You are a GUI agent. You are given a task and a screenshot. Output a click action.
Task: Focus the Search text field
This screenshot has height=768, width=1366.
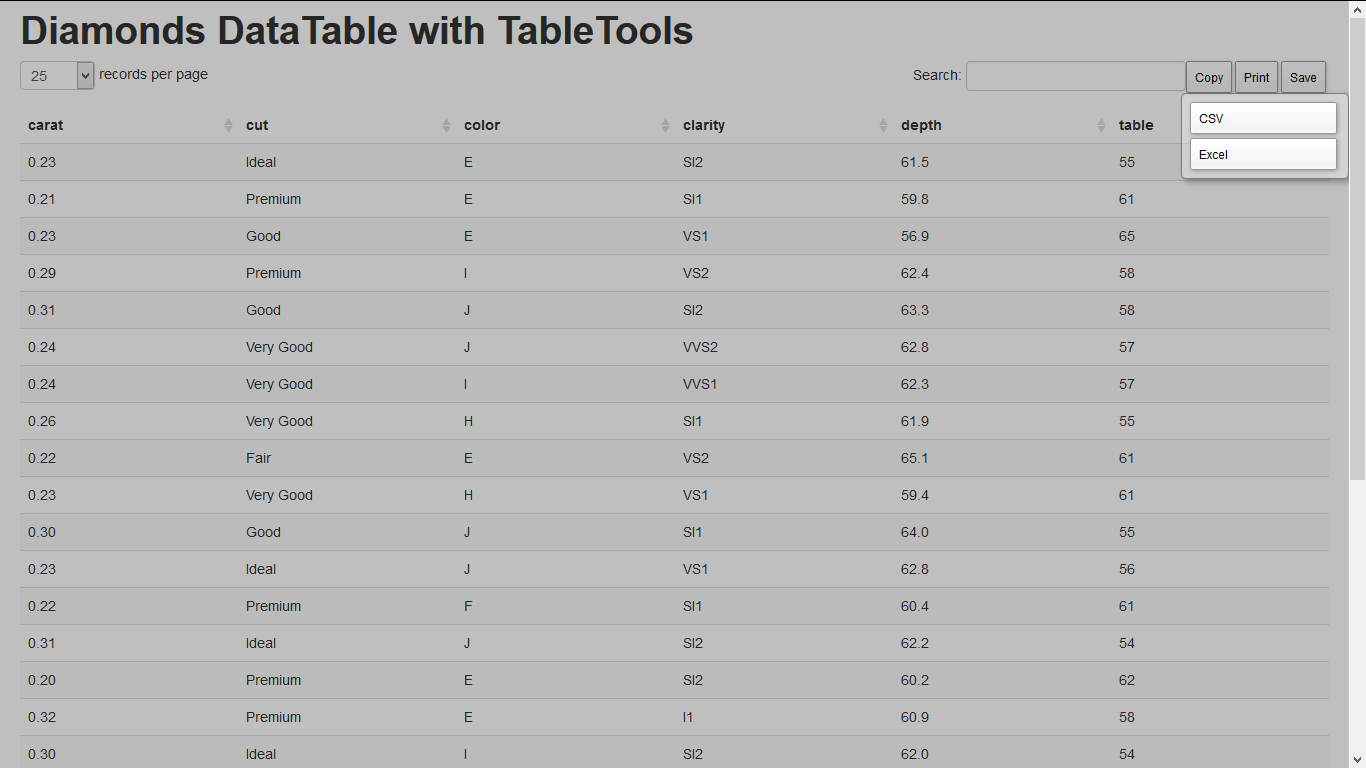click(x=1075, y=76)
